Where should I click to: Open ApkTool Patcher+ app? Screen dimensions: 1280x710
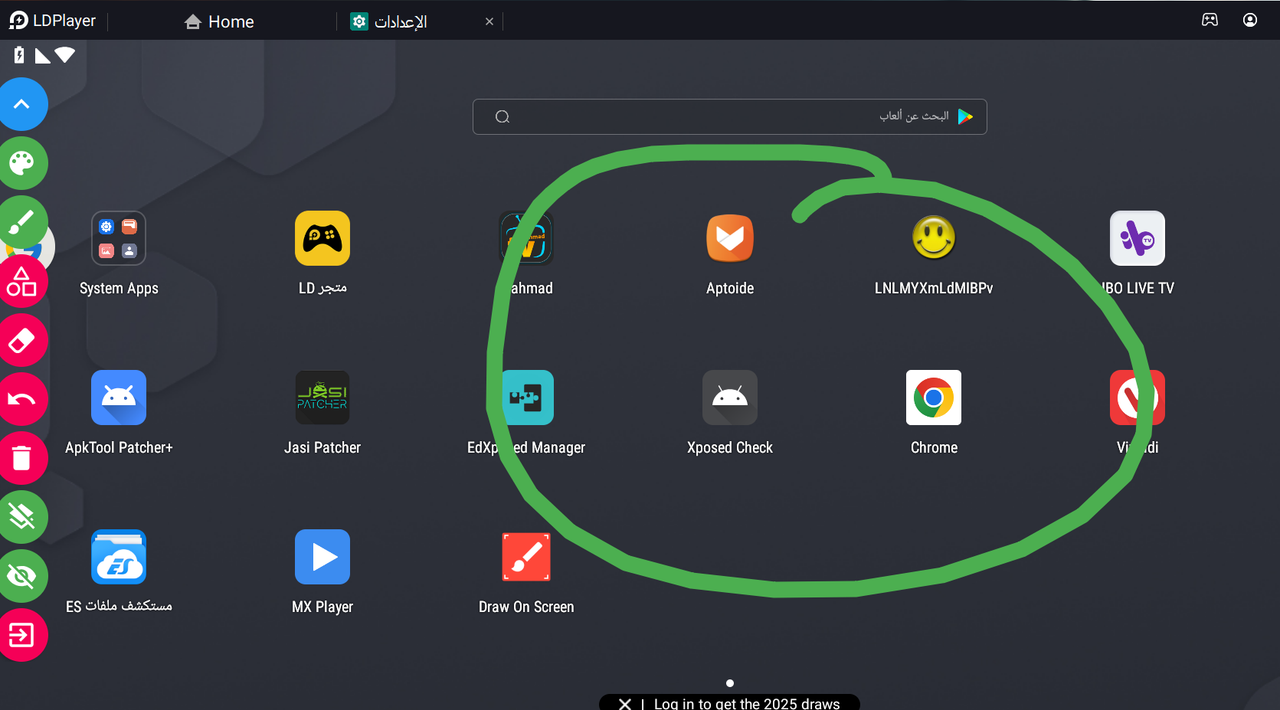119,398
